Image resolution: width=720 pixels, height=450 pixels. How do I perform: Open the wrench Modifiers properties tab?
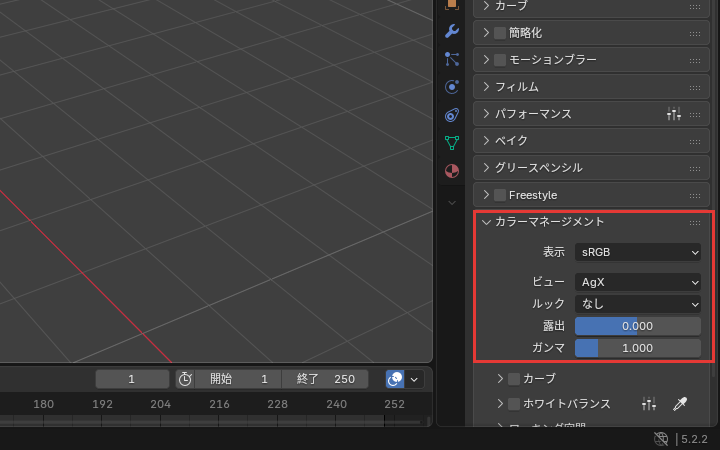click(452, 31)
